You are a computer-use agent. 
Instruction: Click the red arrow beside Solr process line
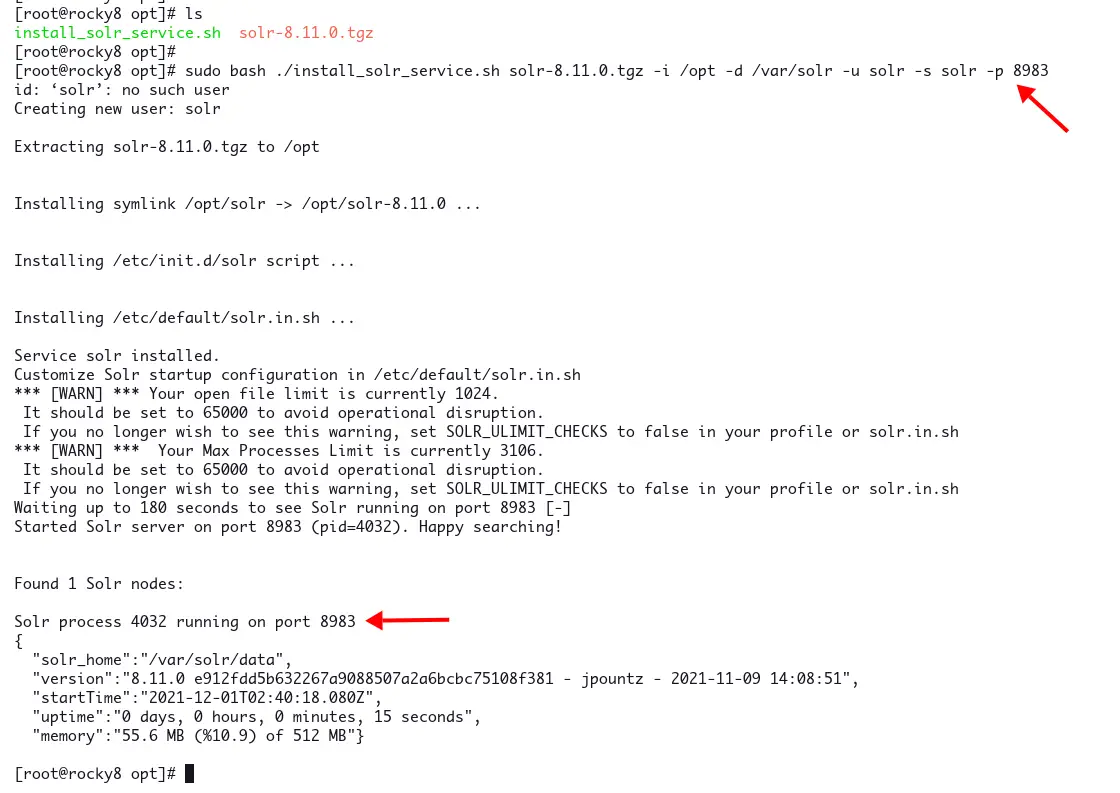pos(407,620)
